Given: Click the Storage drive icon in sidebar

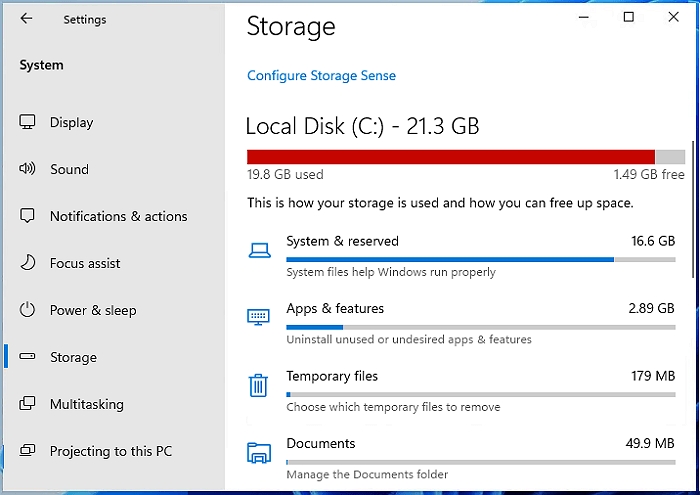Looking at the screenshot, I should [x=28, y=357].
